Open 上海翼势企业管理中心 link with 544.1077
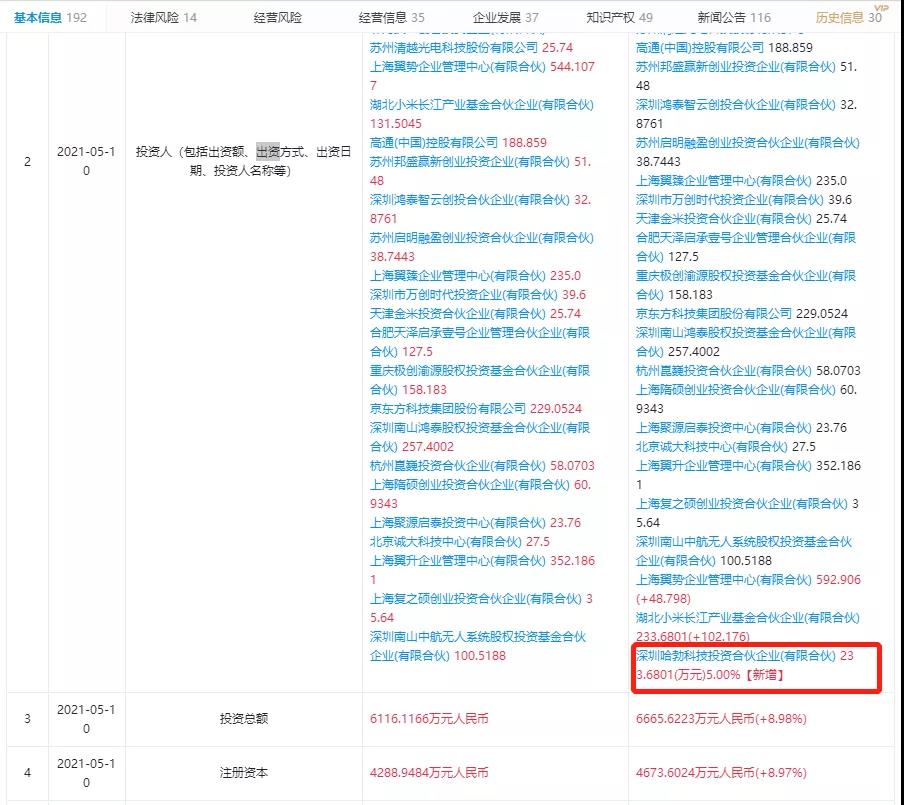 [x=457, y=66]
